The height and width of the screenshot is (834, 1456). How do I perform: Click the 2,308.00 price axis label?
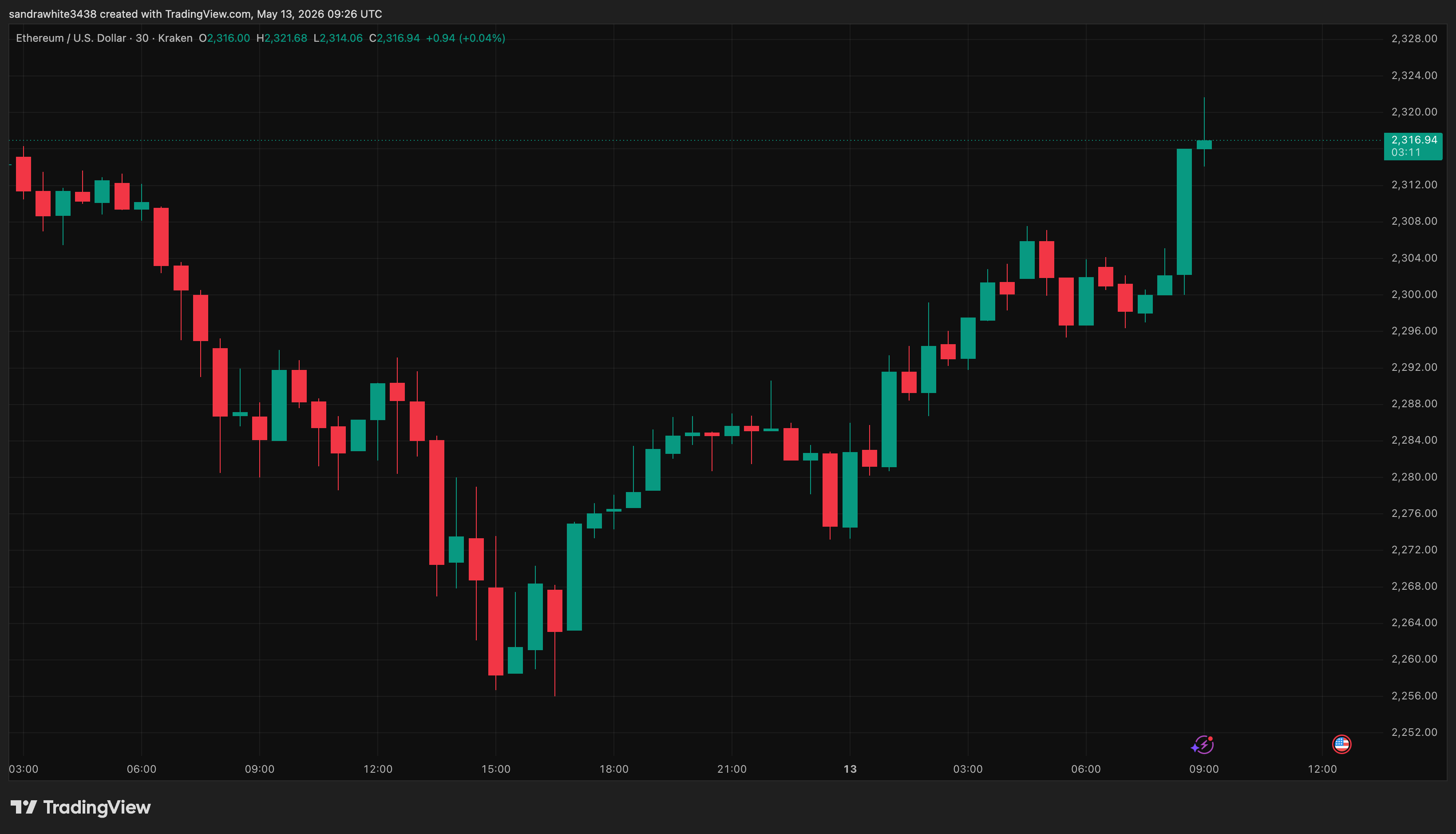(1414, 221)
